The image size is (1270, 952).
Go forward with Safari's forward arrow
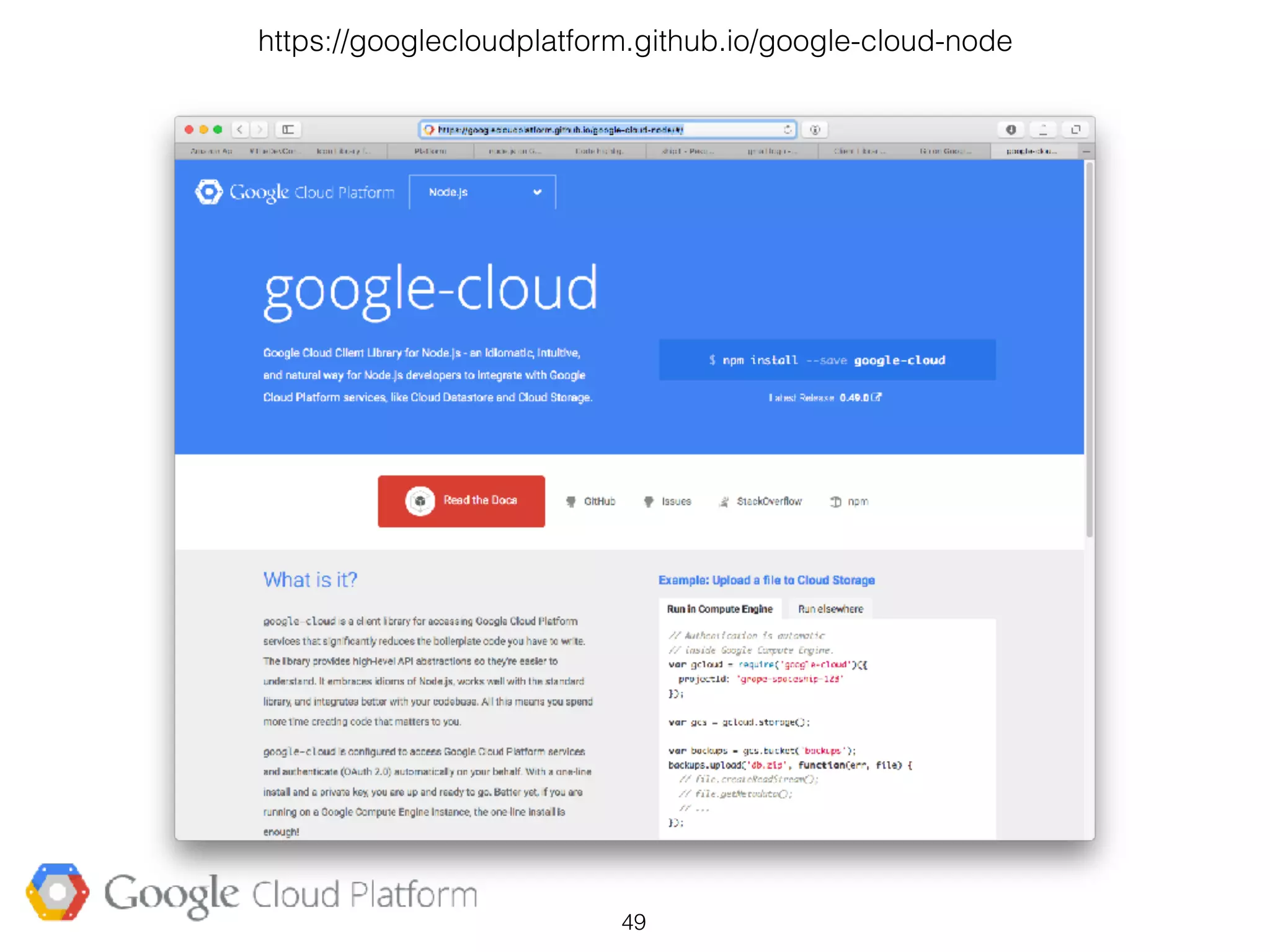coord(260,130)
